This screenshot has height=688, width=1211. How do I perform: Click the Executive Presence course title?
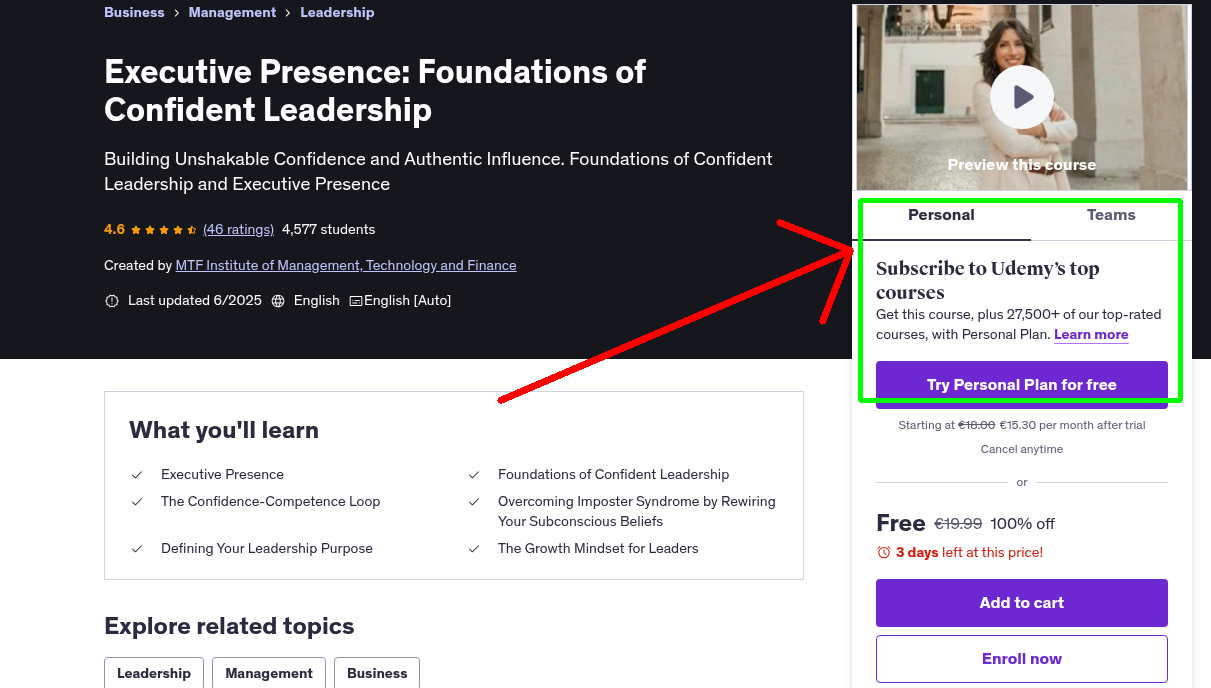click(375, 90)
